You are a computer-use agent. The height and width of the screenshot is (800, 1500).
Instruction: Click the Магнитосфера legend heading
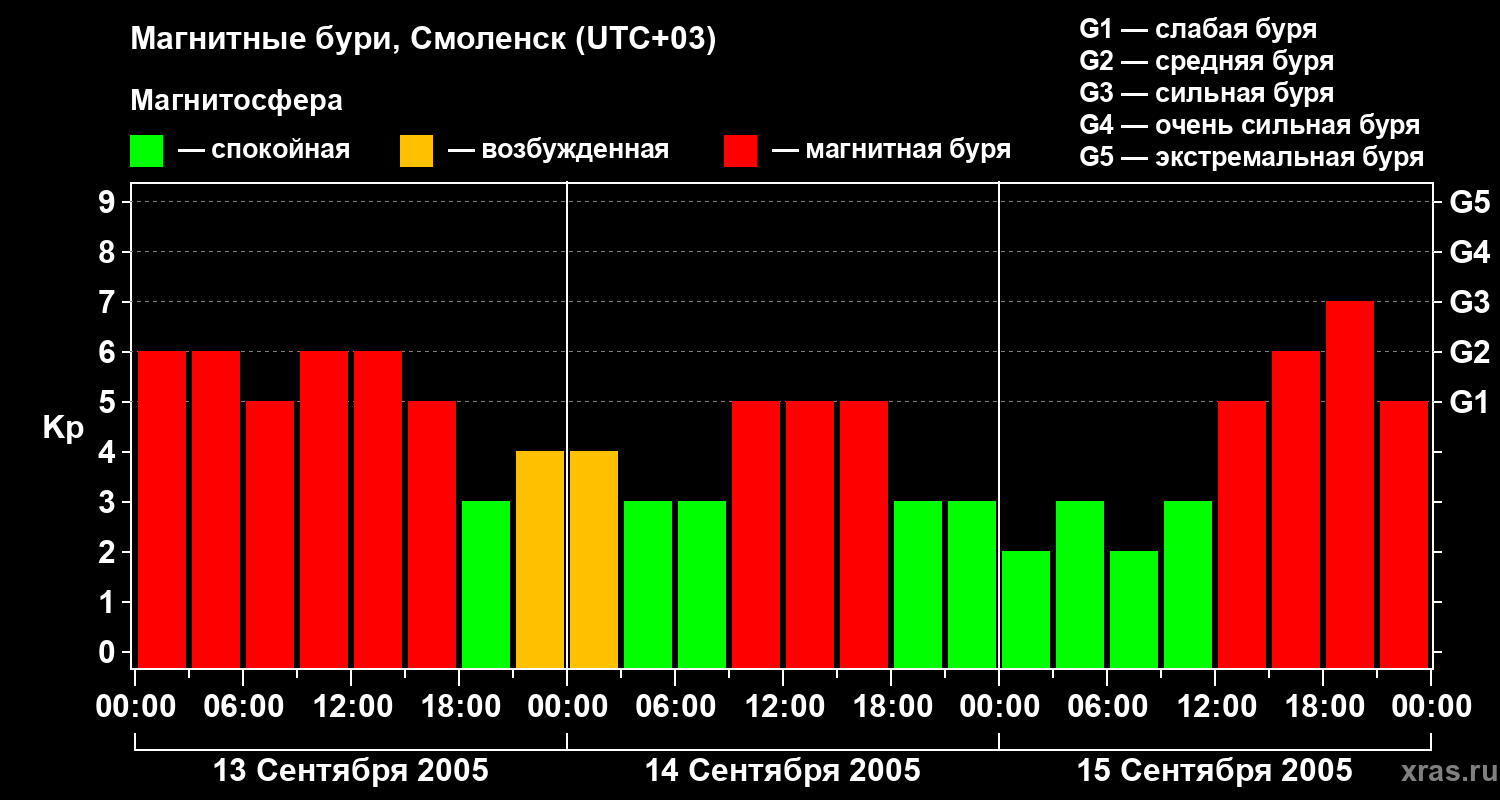coord(236,101)
